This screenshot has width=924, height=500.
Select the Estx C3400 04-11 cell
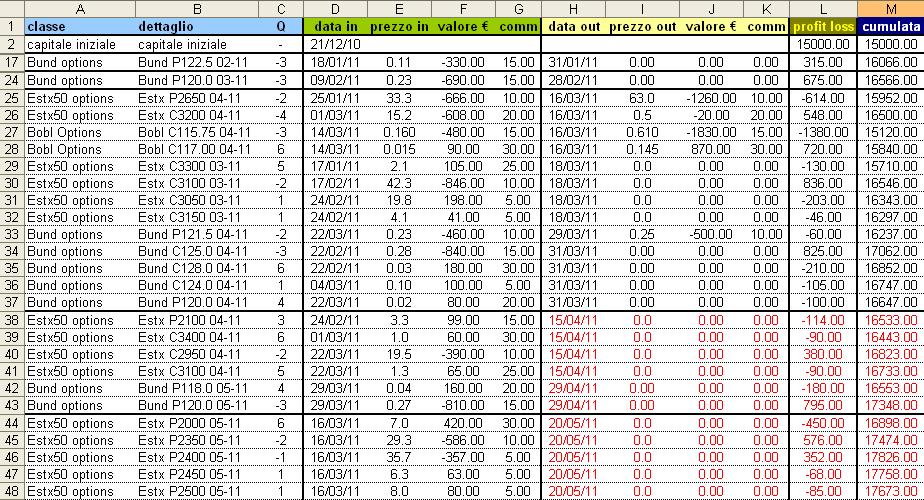coord(196,337)
